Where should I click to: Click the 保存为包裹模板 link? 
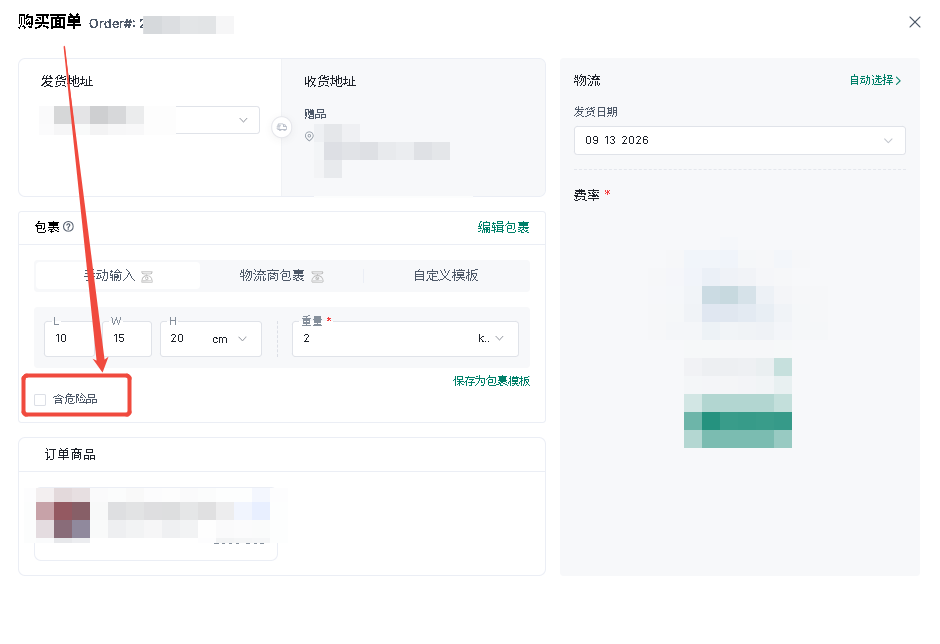[x=492, y=381]
